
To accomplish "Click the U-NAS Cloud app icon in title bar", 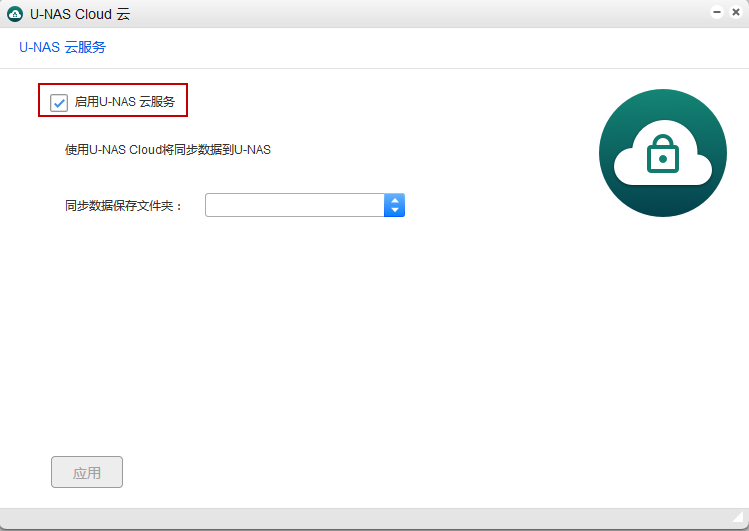I will click(x=15, y=14).
